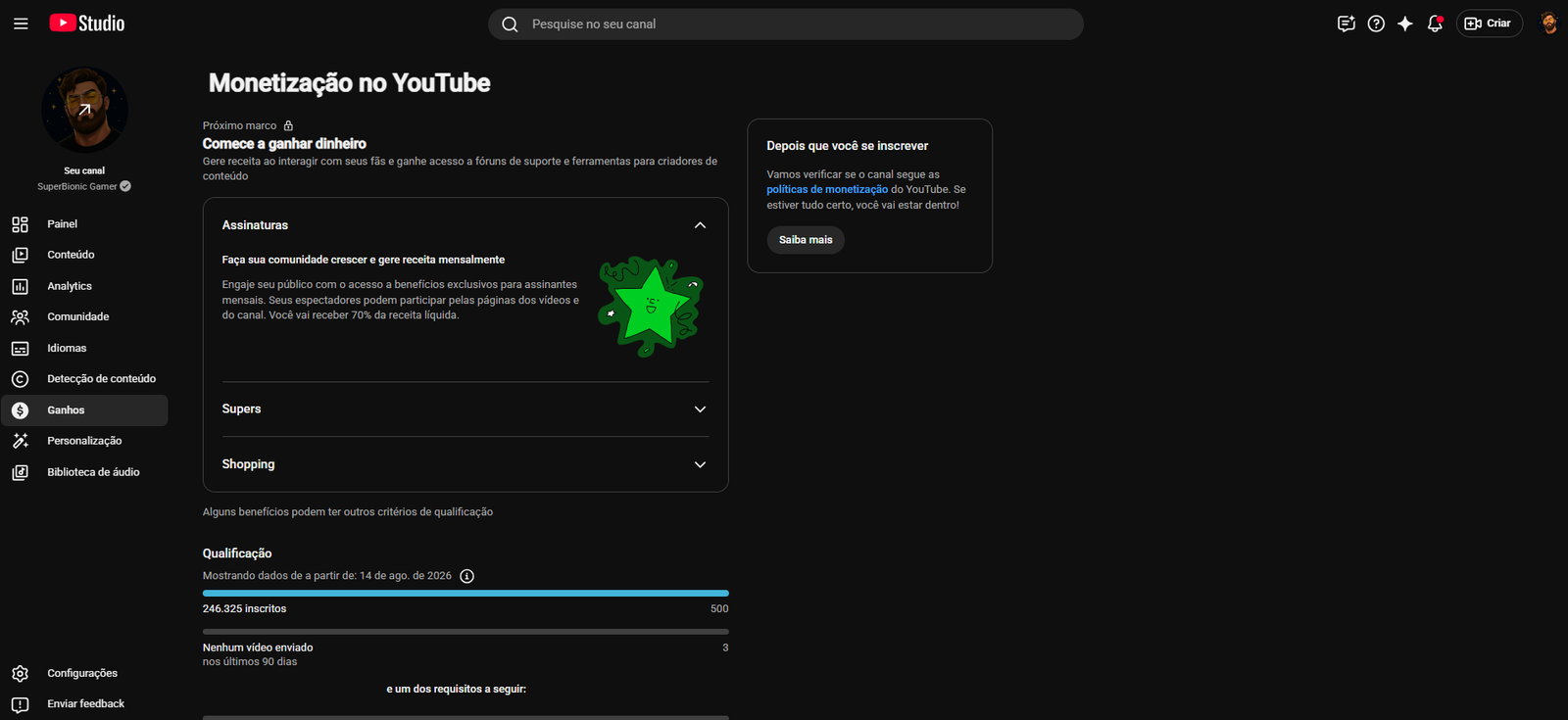The width and height of the screenshot is (1568, 720).
Task: Click the "246.325 inscritos" text
Action: (x=245, y=609)
